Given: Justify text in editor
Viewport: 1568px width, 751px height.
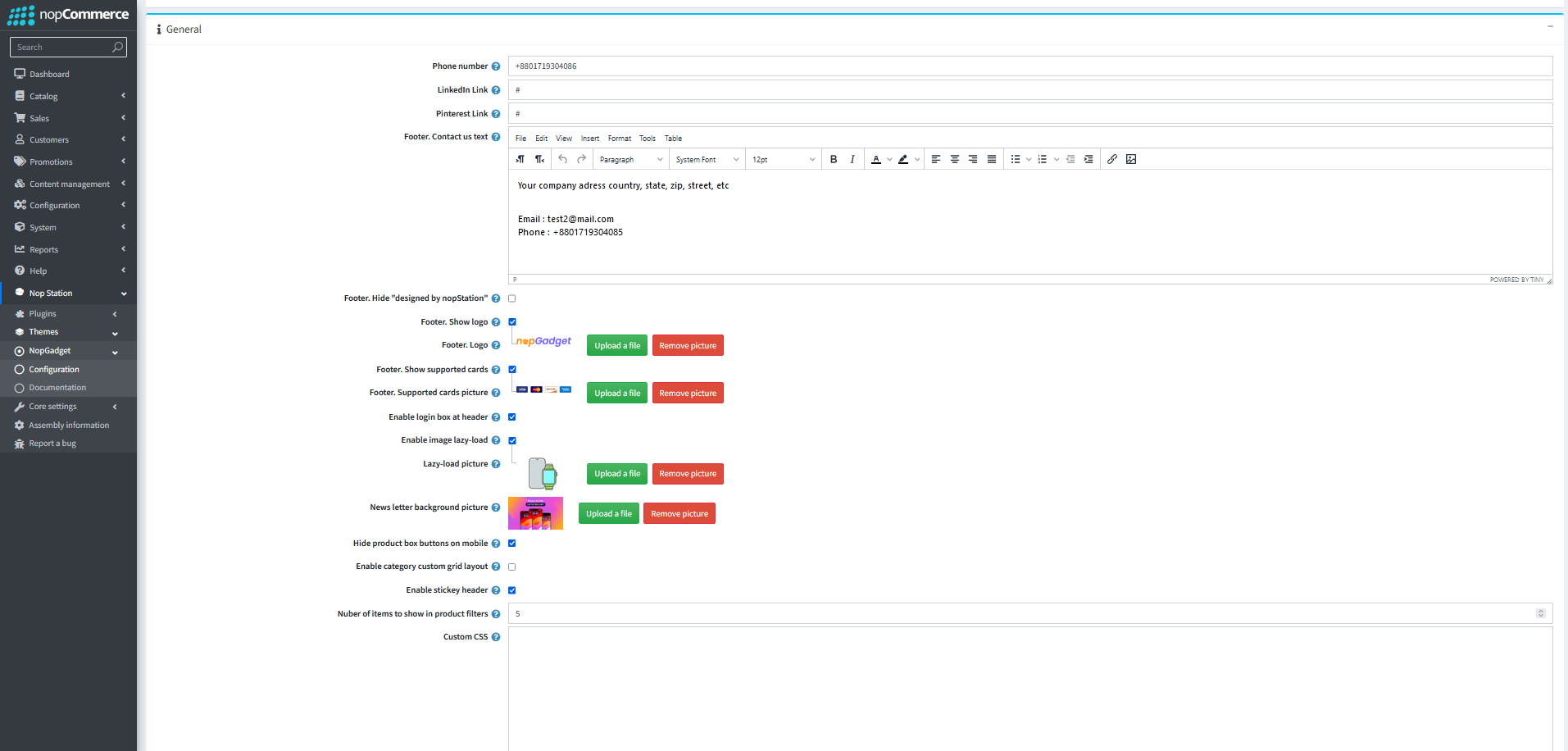Looking at the screenshot, I should point(992,159).
